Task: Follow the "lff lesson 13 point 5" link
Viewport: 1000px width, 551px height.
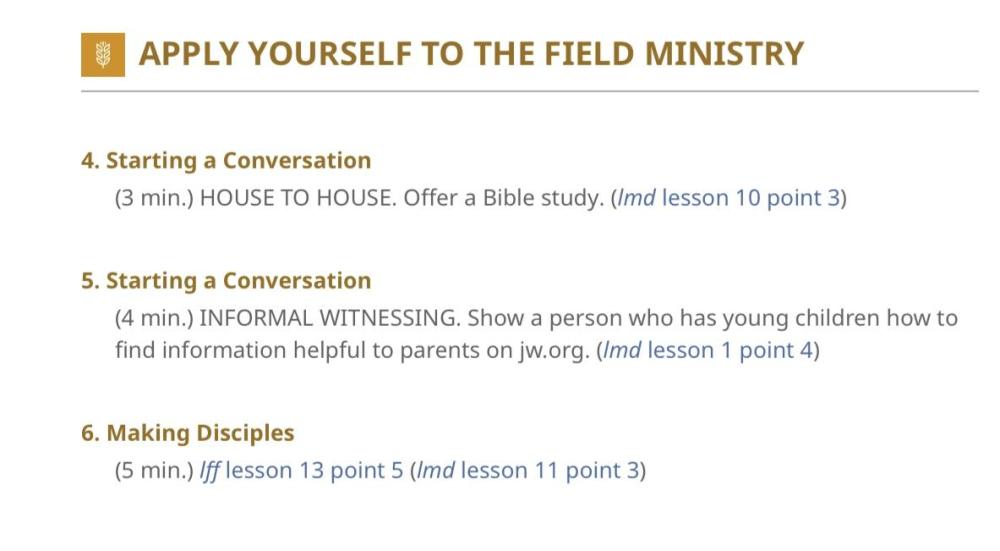Action: coord(301,470)
